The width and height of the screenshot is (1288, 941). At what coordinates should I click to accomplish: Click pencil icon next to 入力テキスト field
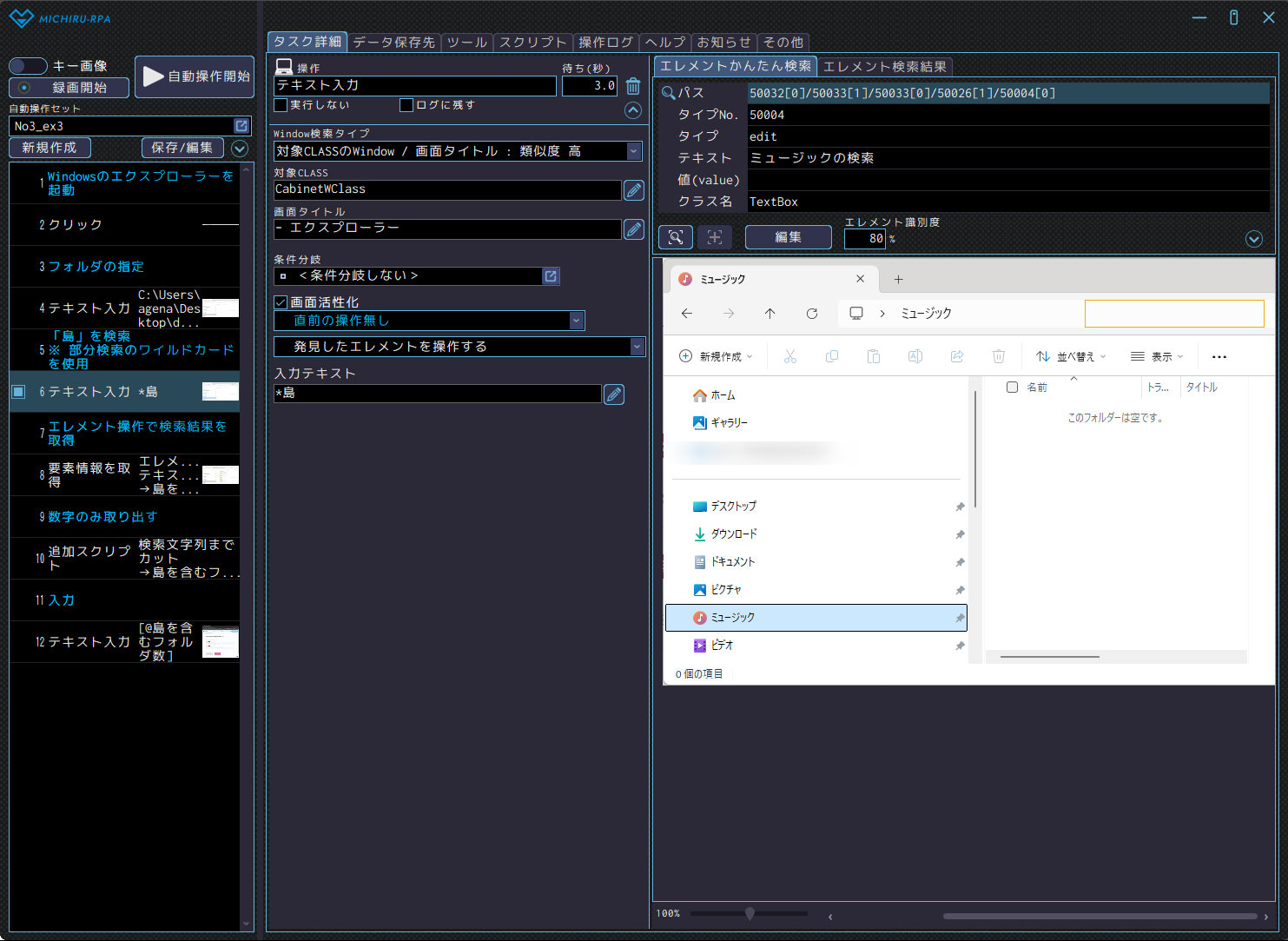click(614, 394)
